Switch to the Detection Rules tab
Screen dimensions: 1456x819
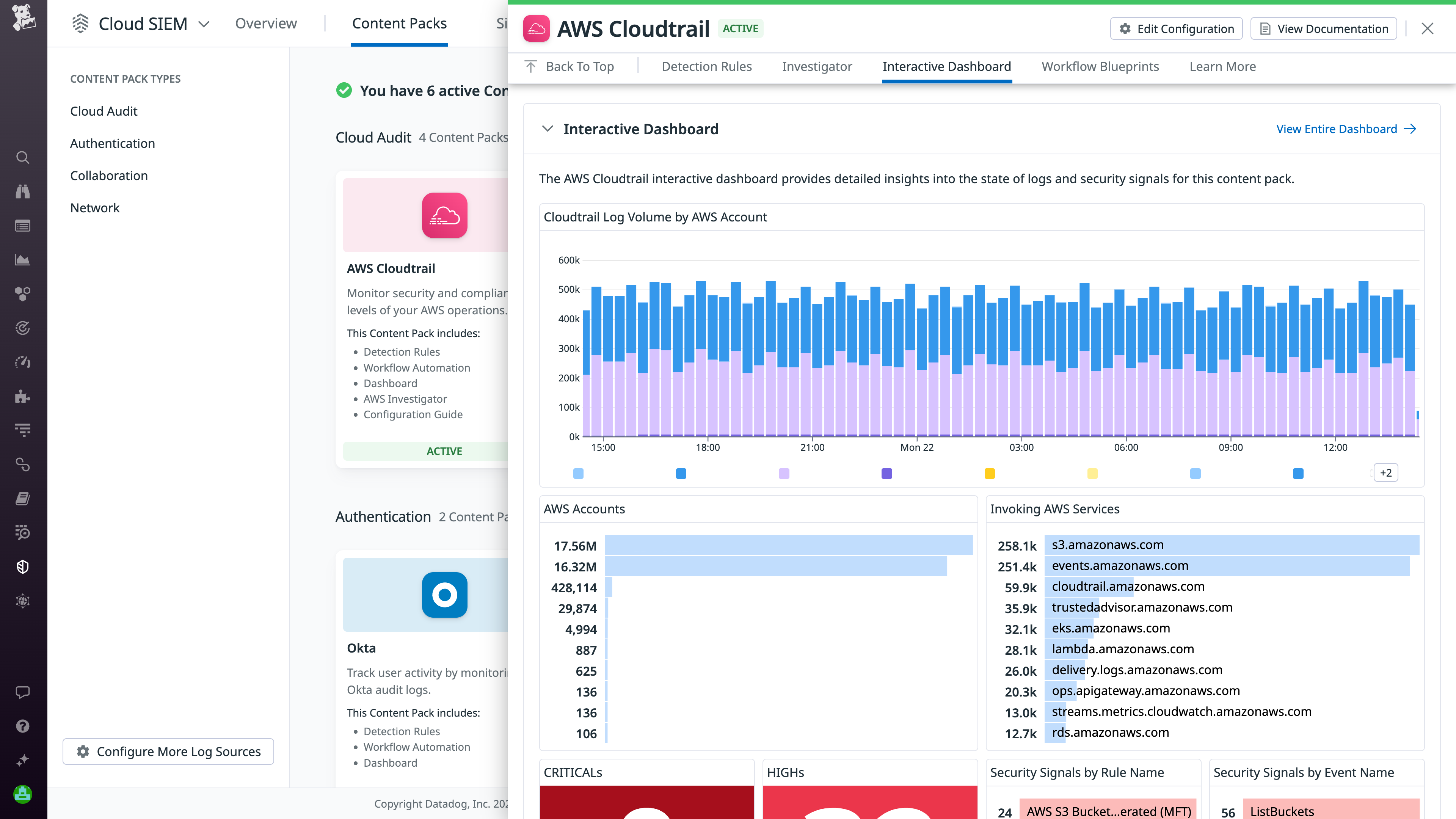706,66
